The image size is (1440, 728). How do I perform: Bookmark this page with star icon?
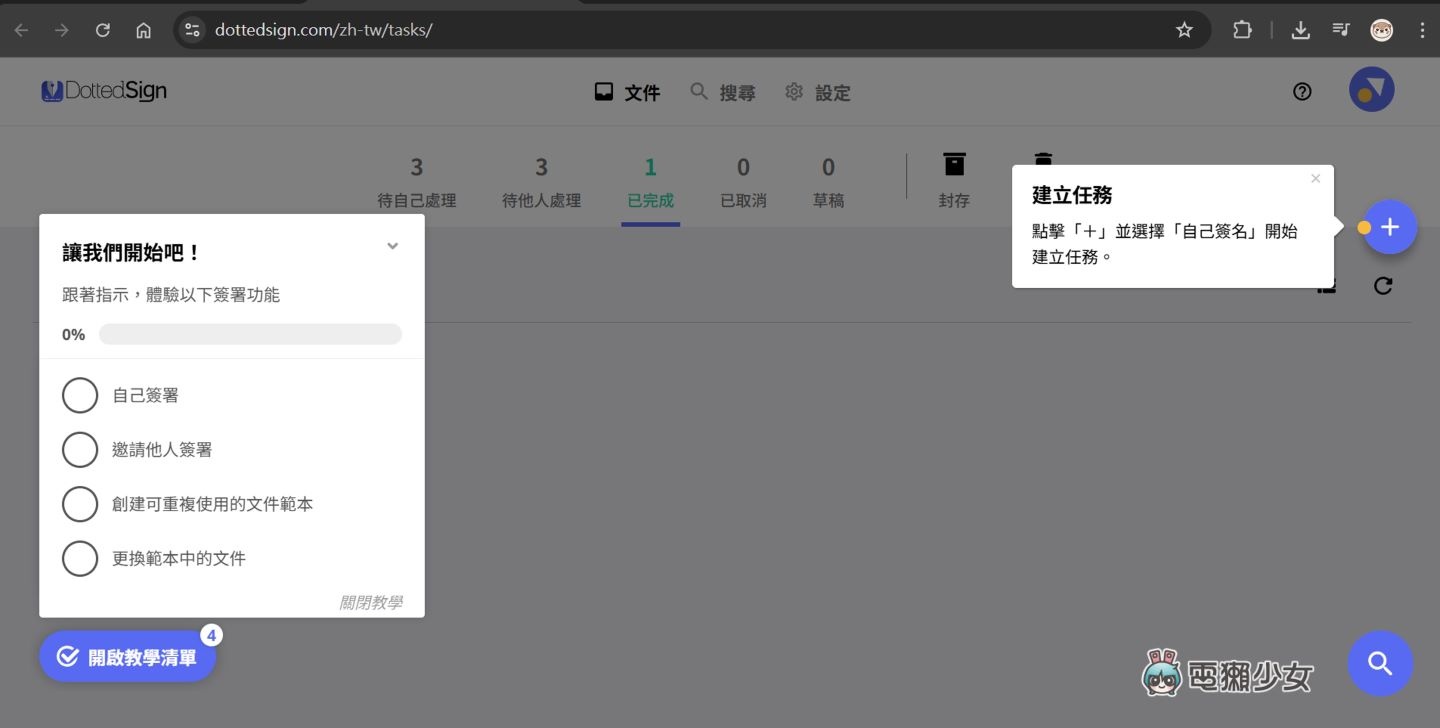[1184, 30]
